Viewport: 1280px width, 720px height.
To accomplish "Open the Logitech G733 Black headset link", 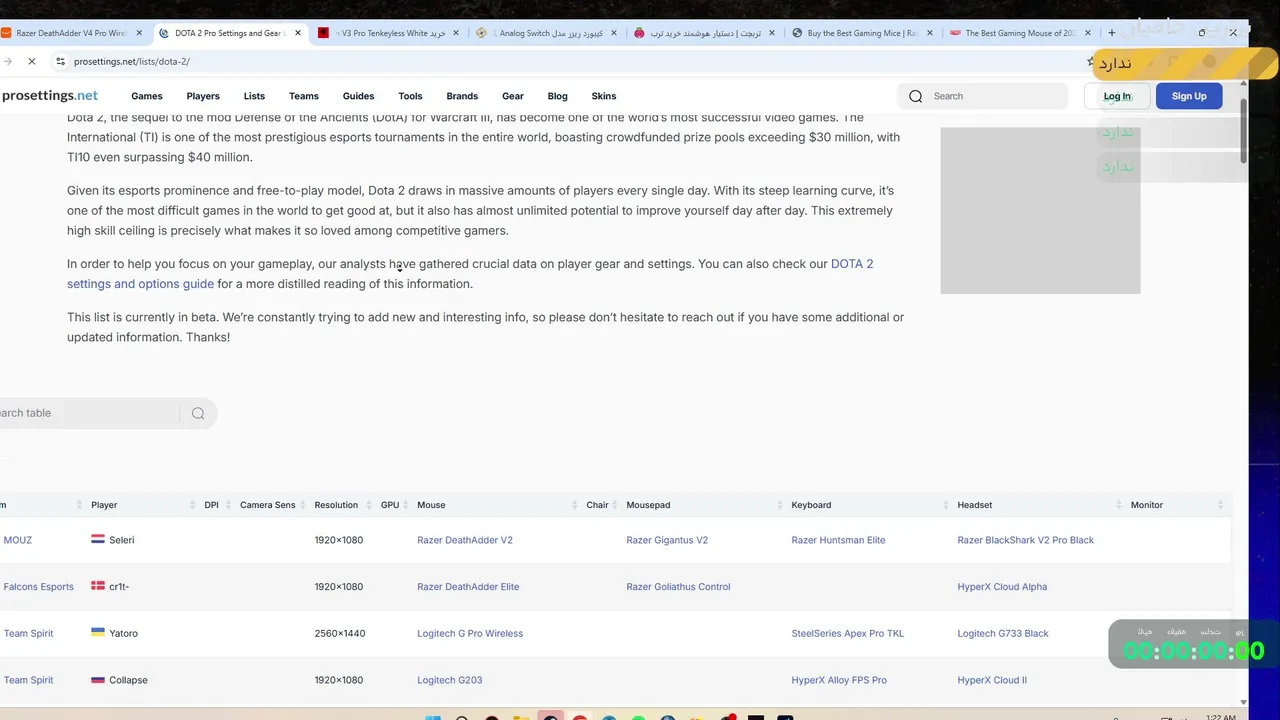I will pos(1003,633).
